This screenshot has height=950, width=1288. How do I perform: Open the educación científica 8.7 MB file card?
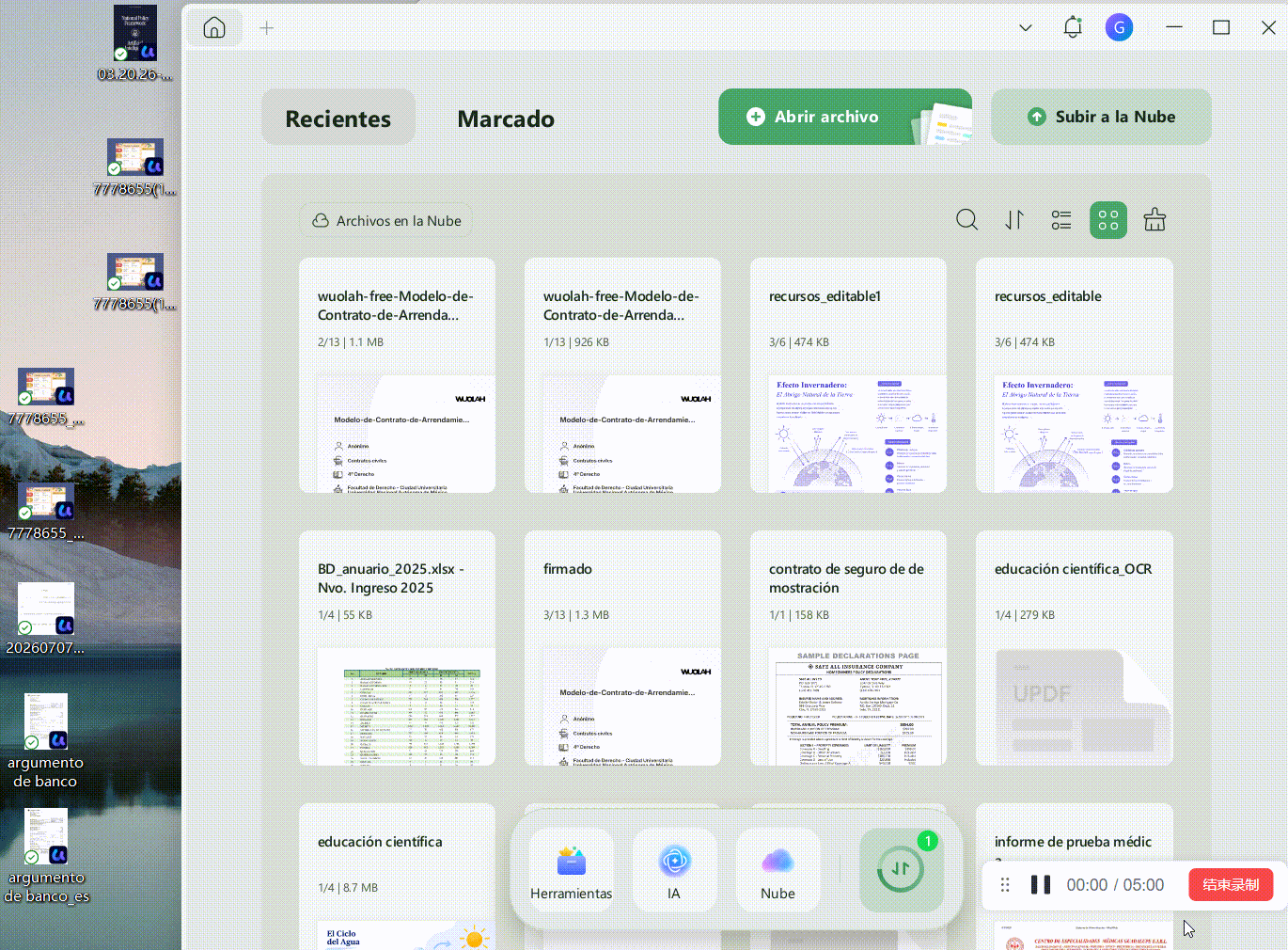coord(397,877)
